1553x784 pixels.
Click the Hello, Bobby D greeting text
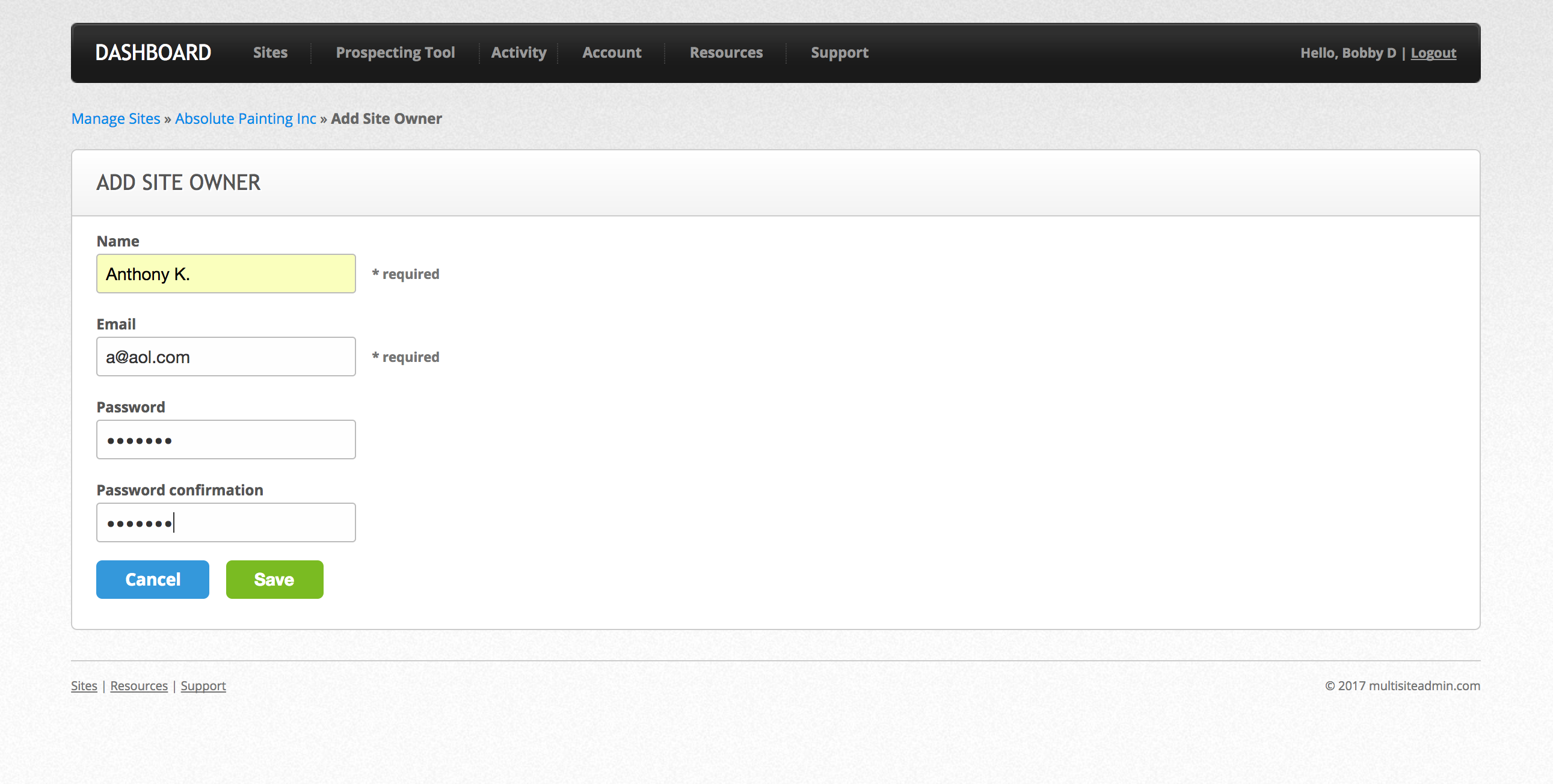[x=1348, y=52]
